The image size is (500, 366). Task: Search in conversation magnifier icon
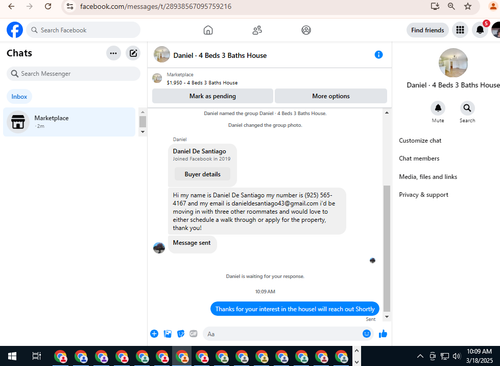tap(467, 108)
